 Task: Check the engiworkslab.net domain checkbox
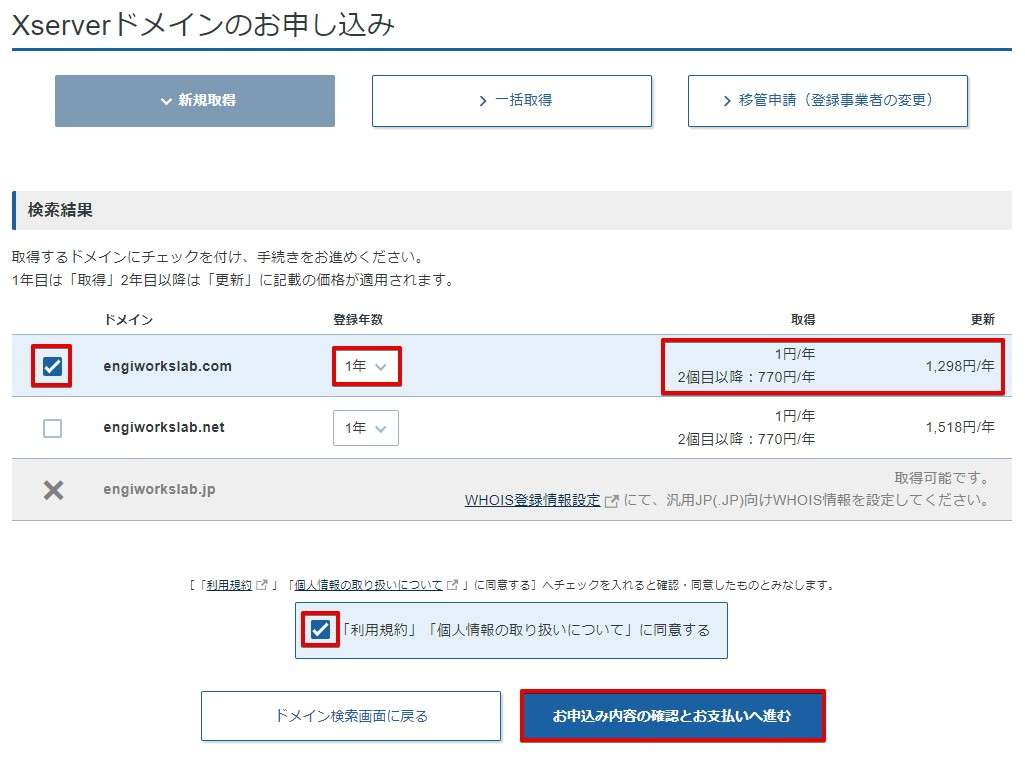tap(52, 428)
